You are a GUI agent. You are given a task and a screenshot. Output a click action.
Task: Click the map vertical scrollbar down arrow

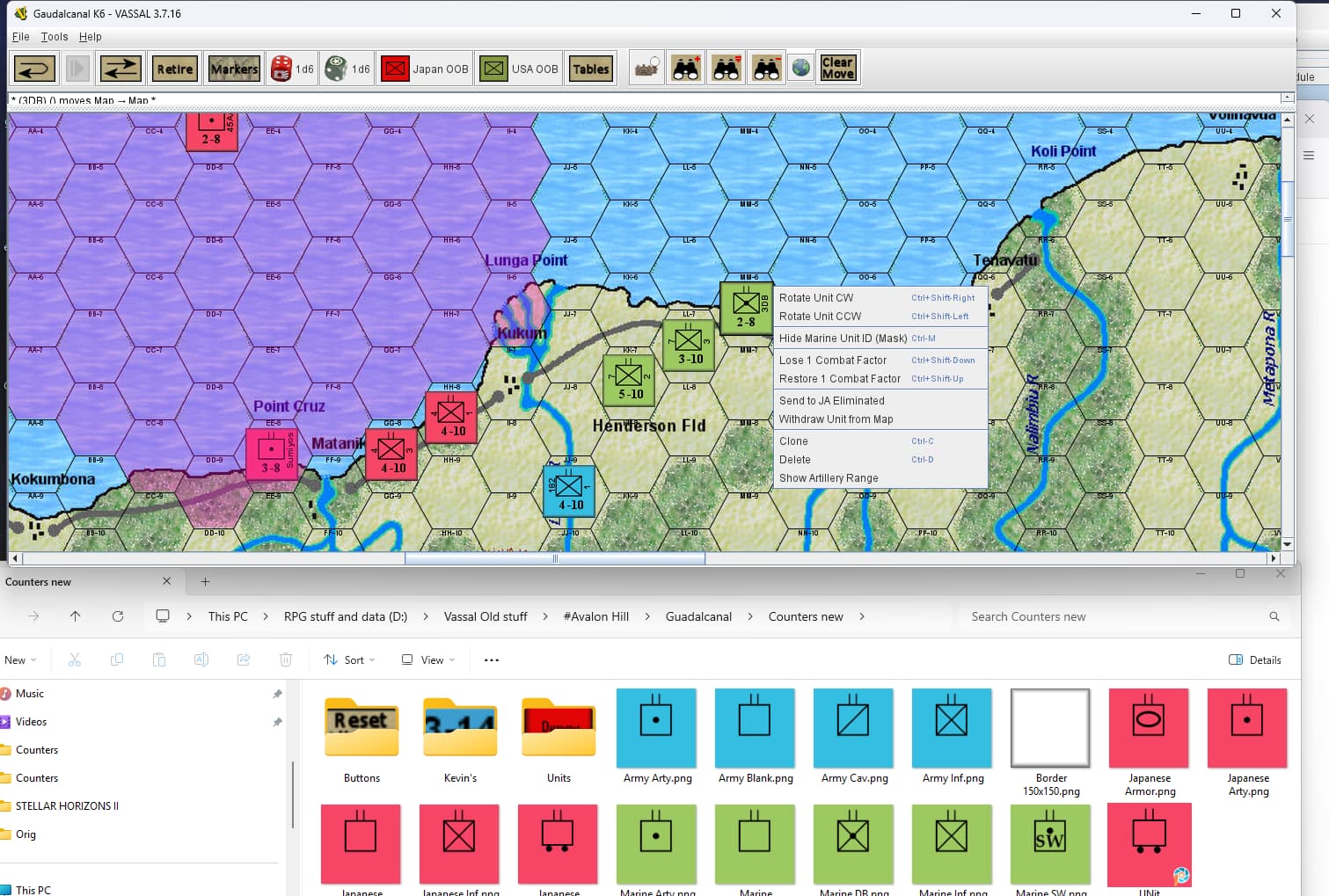pos(1288,544)
